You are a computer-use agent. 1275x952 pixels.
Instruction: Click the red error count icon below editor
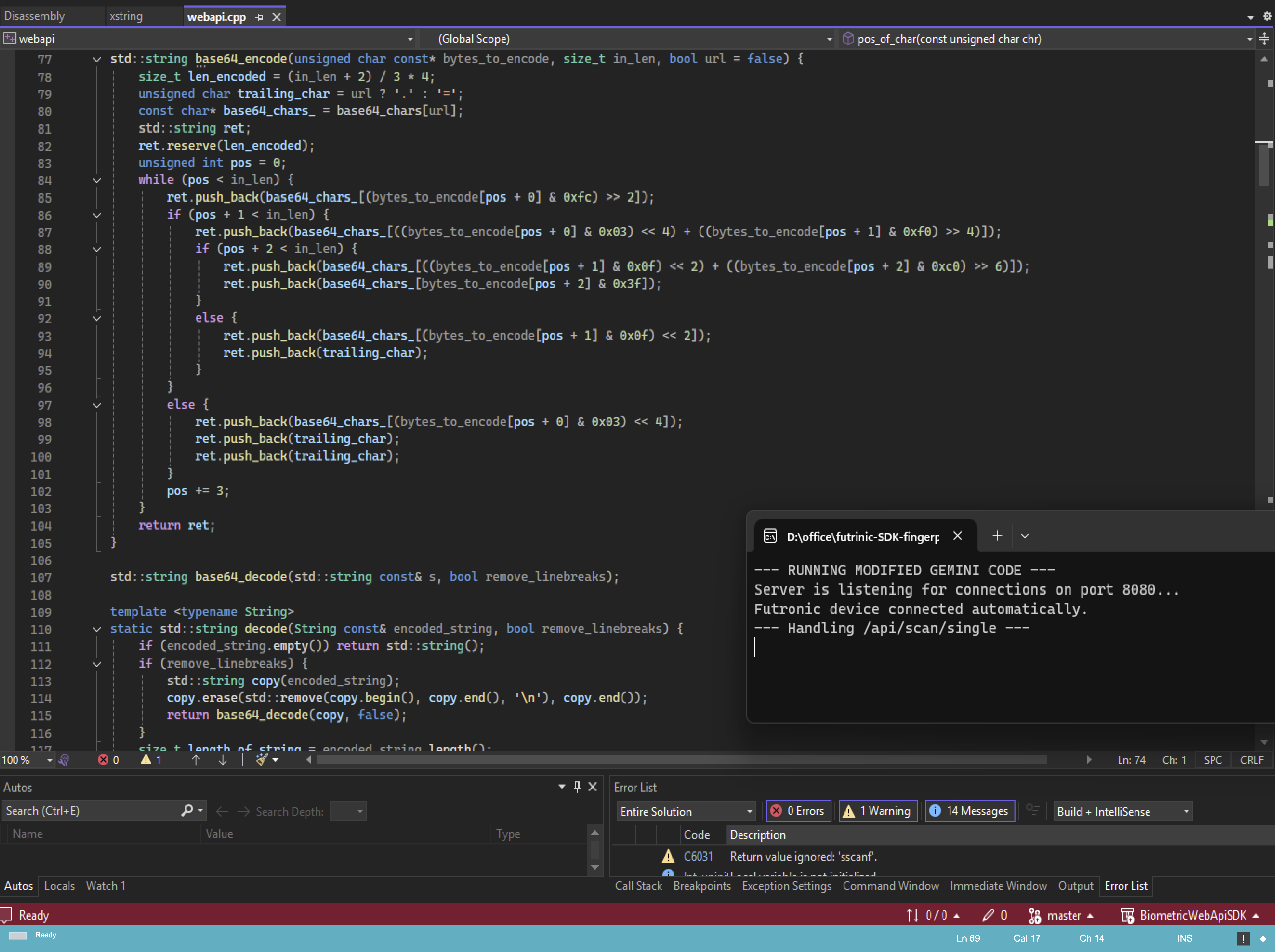(103, 760)
